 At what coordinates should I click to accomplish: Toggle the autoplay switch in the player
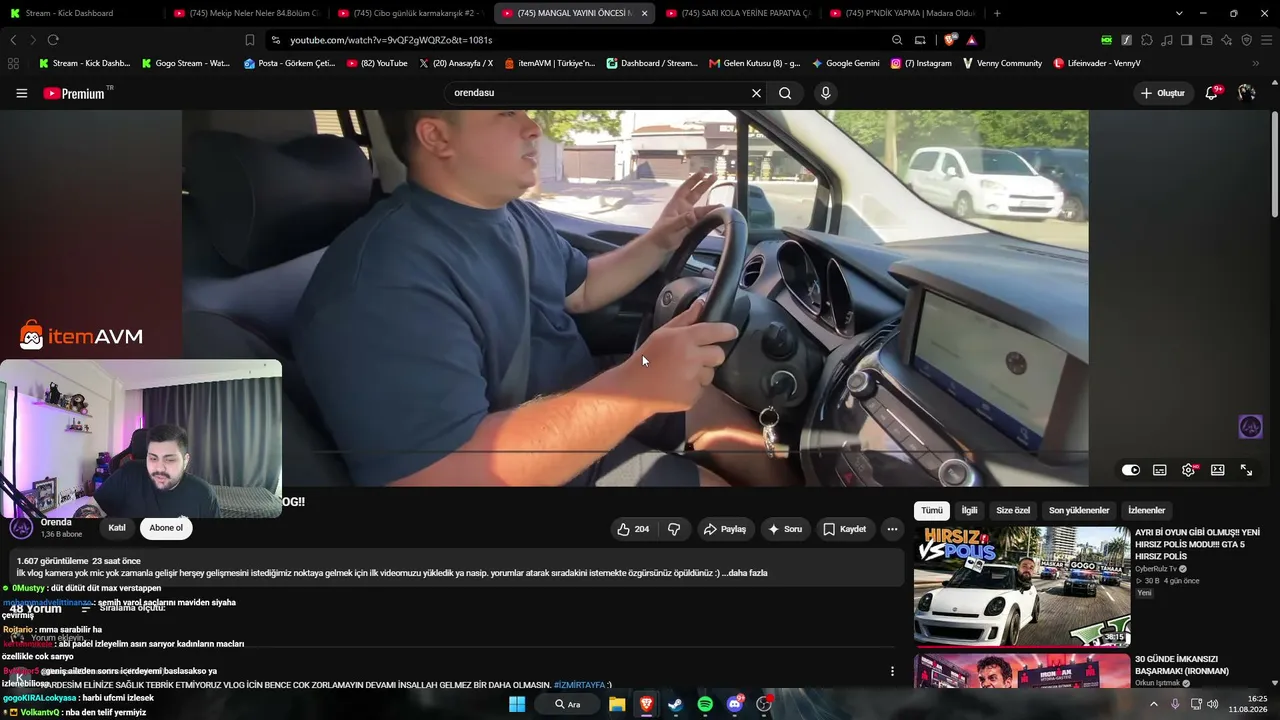pyautogui.click(x=1131, y=470)
